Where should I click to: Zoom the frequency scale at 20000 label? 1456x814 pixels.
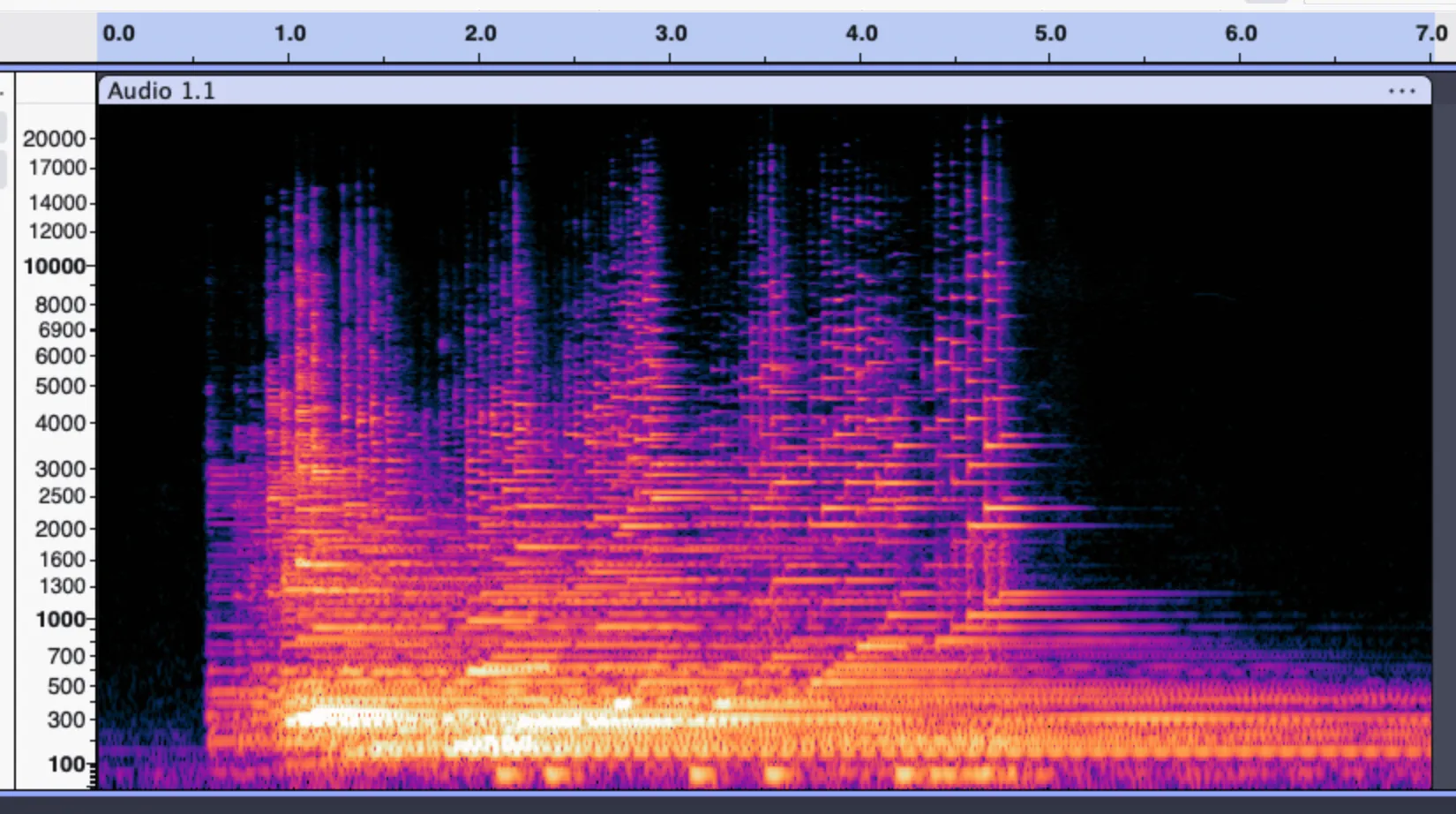click(x=54, y=139)
